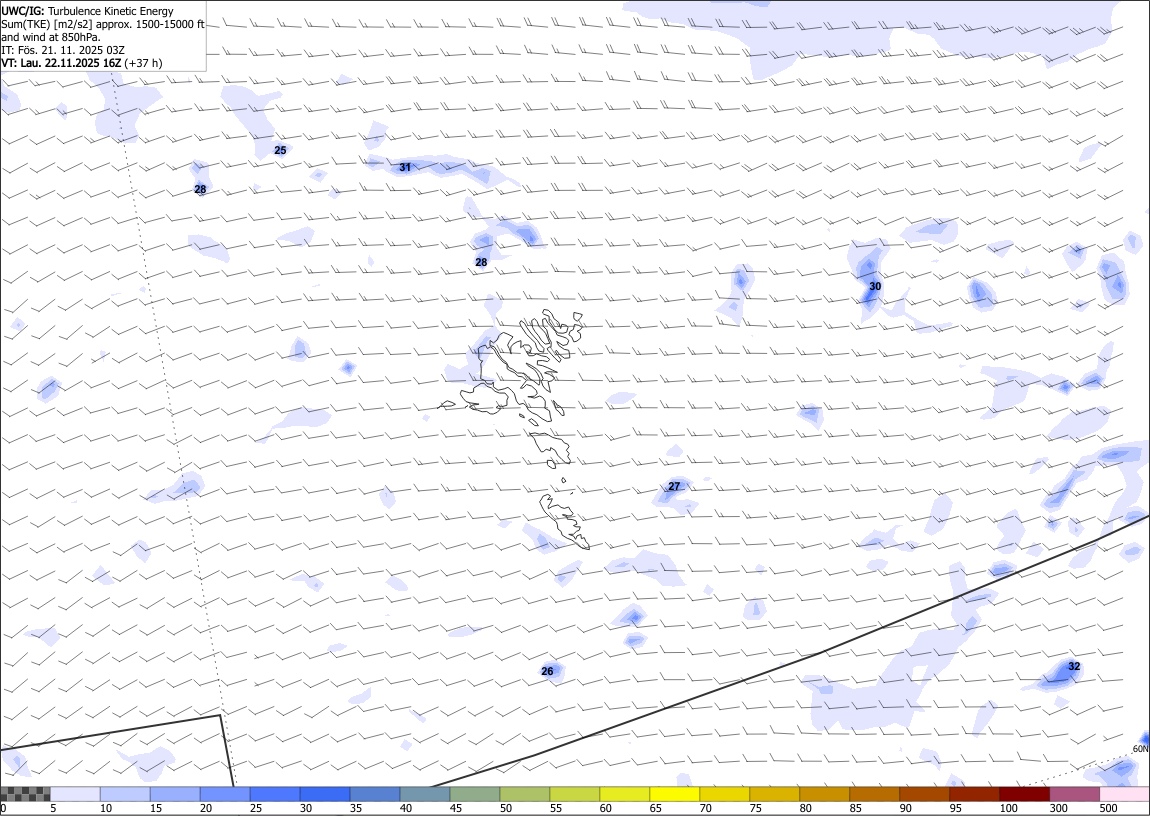
Task: Click the 90–95 rust swatch
Action: click(924, 794)
